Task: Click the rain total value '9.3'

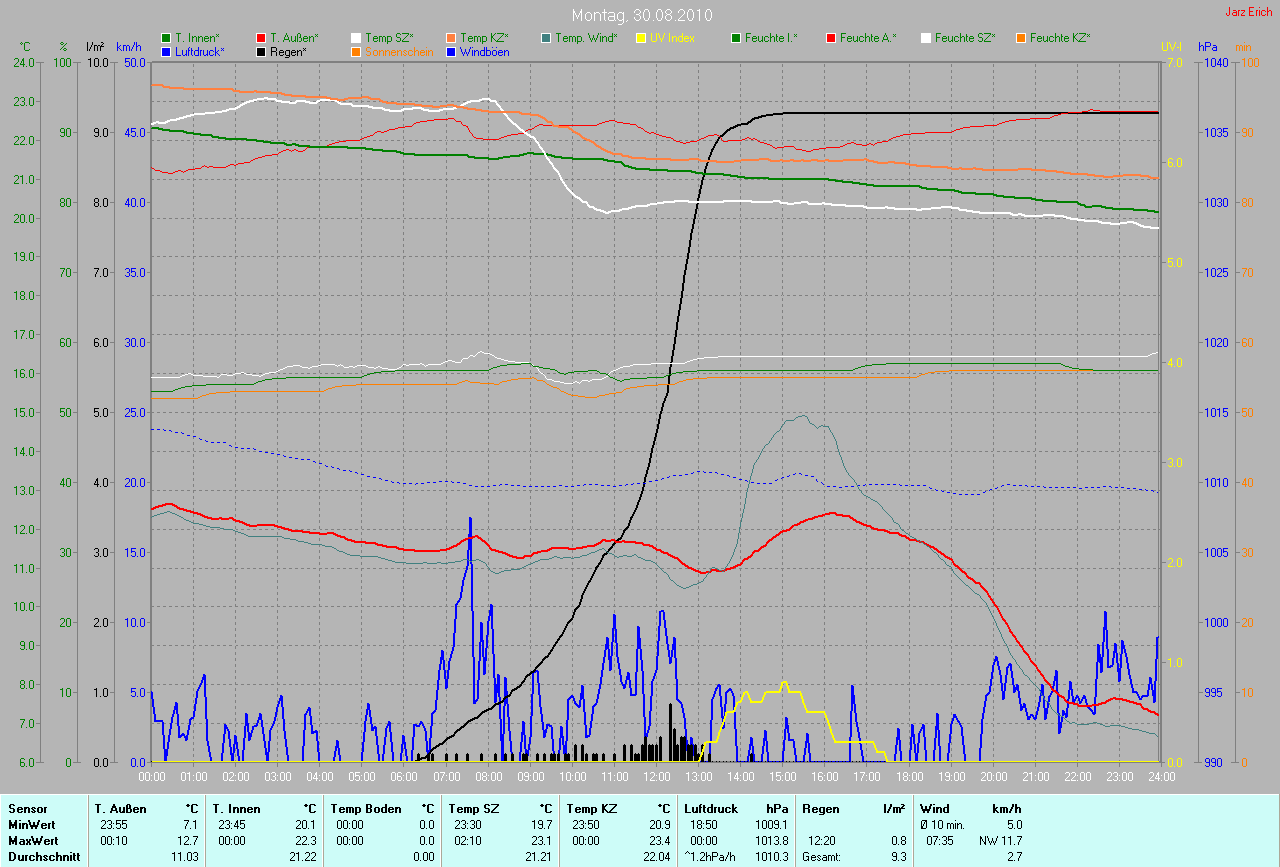Action: [x=898, y=856]
